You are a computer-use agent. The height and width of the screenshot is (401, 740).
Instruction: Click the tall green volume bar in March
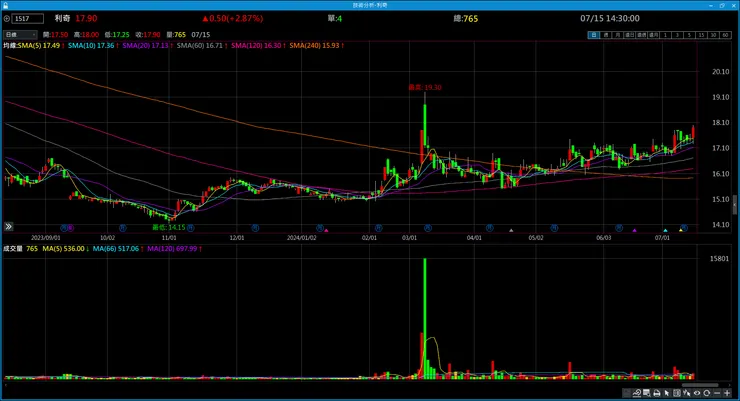(x=425, y=318)
